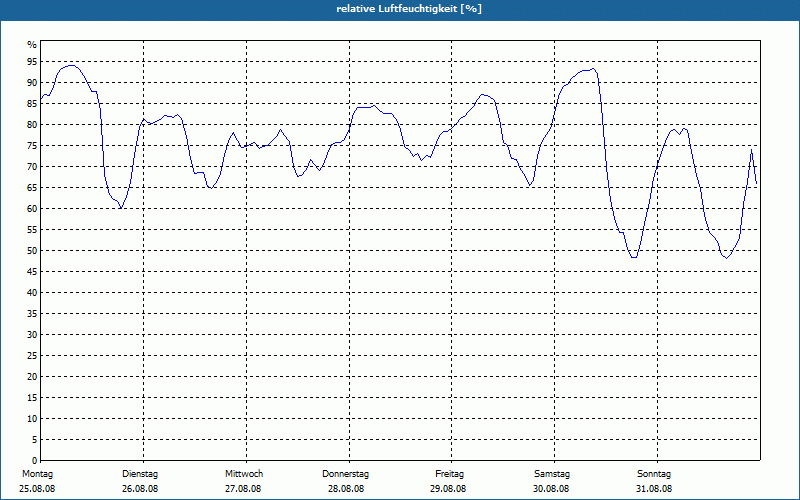Select the date "30.08.08"

point(551,489)
